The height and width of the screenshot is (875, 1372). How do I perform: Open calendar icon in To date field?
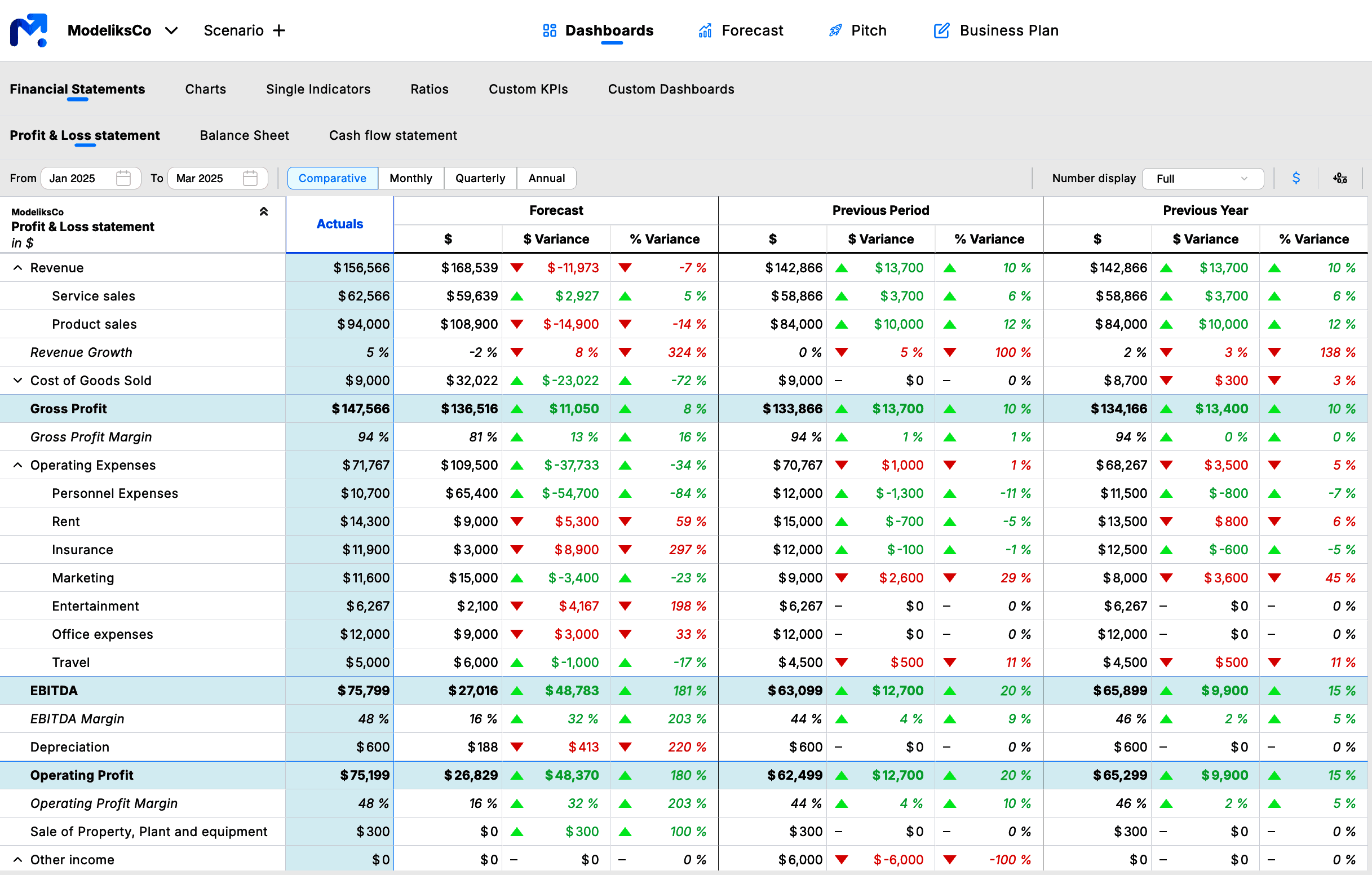250,178
